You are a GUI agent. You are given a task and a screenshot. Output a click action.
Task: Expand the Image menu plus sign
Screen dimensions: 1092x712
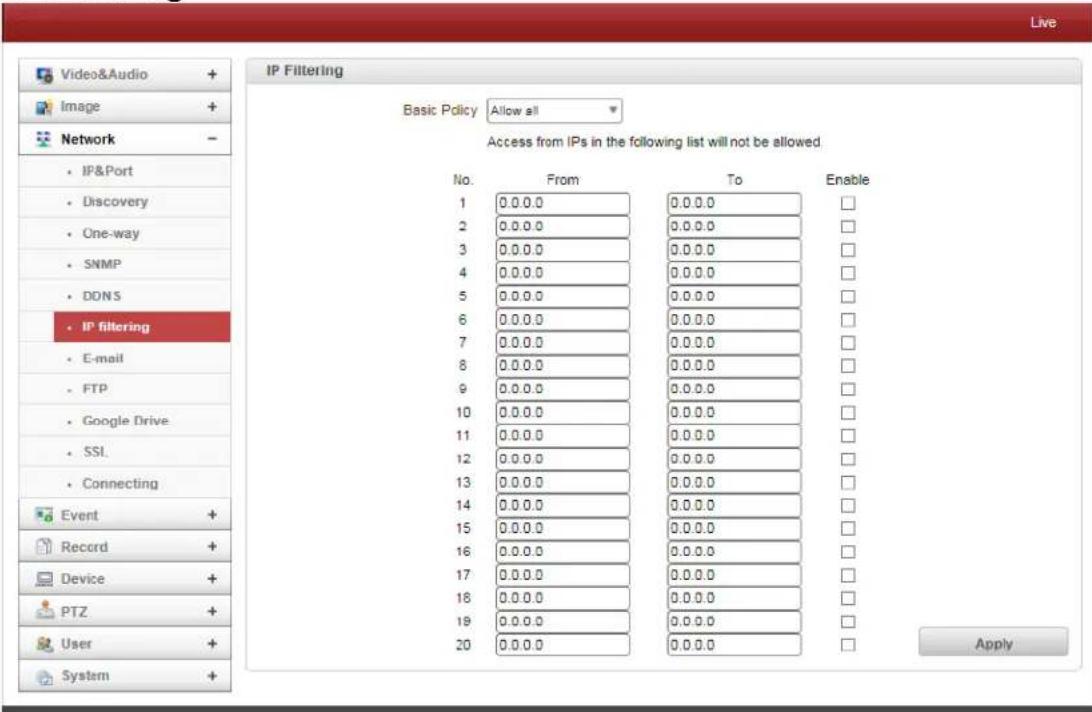pos(212,107)
